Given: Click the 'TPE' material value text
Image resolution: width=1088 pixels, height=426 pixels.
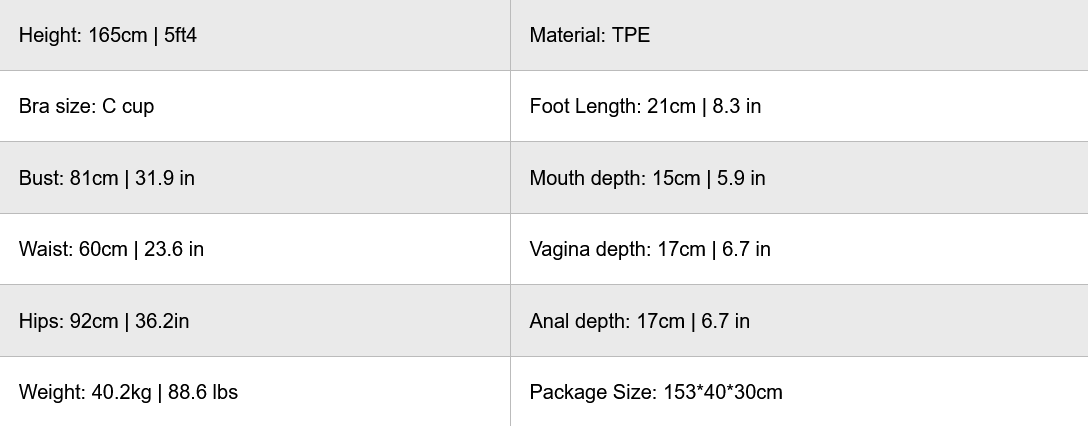Looking at the screenshot, I should 631,35.
